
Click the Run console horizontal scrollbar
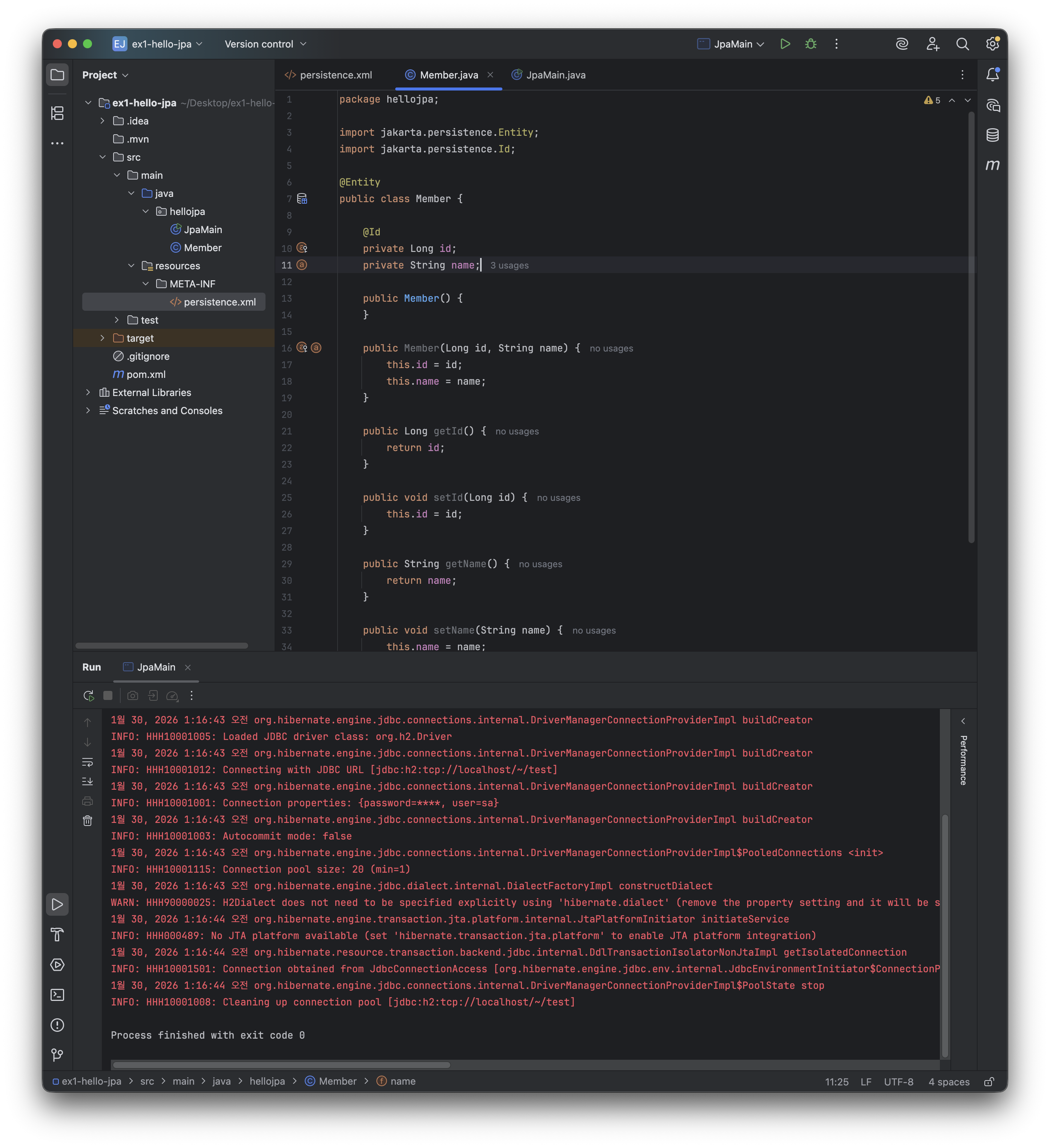coord(281,1064)
